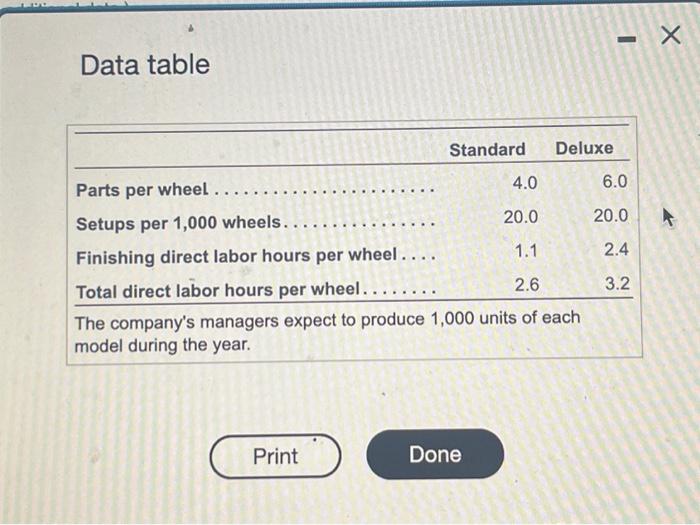This screenshot has width=700, height=525.
Task: Select the Deluxe setups value 20.0
Action: (611, 216)
